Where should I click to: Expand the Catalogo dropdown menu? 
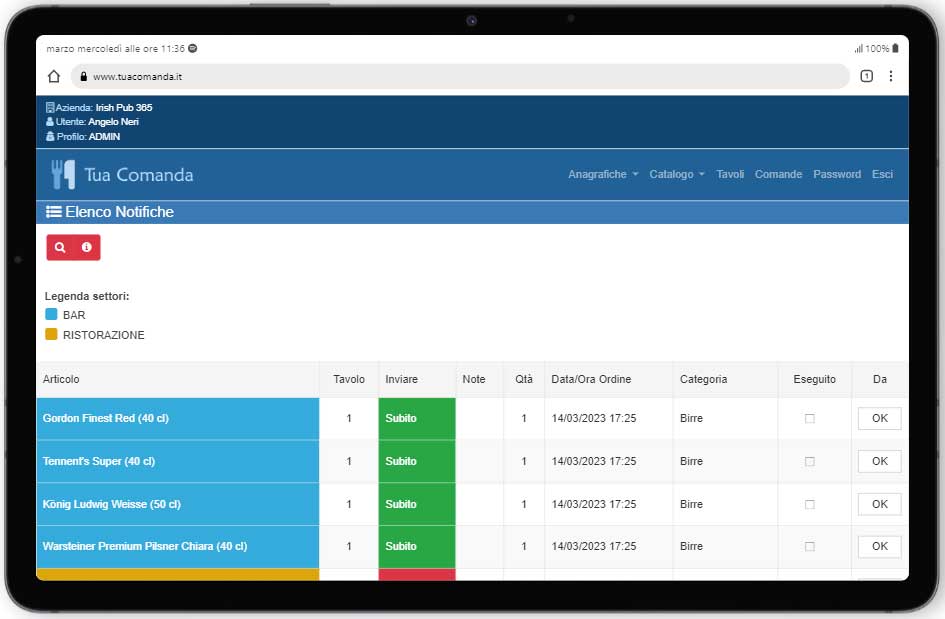point(677,174)
